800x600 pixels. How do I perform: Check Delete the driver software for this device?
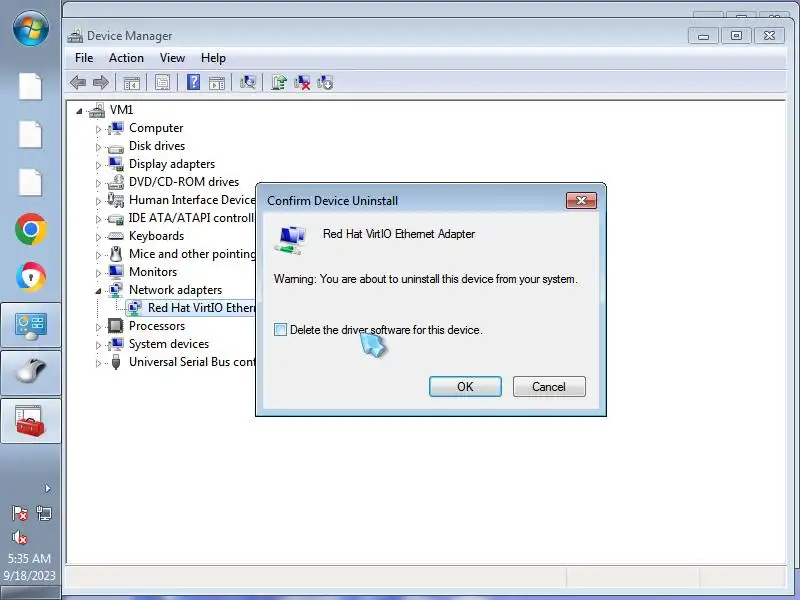coord(280,330)
